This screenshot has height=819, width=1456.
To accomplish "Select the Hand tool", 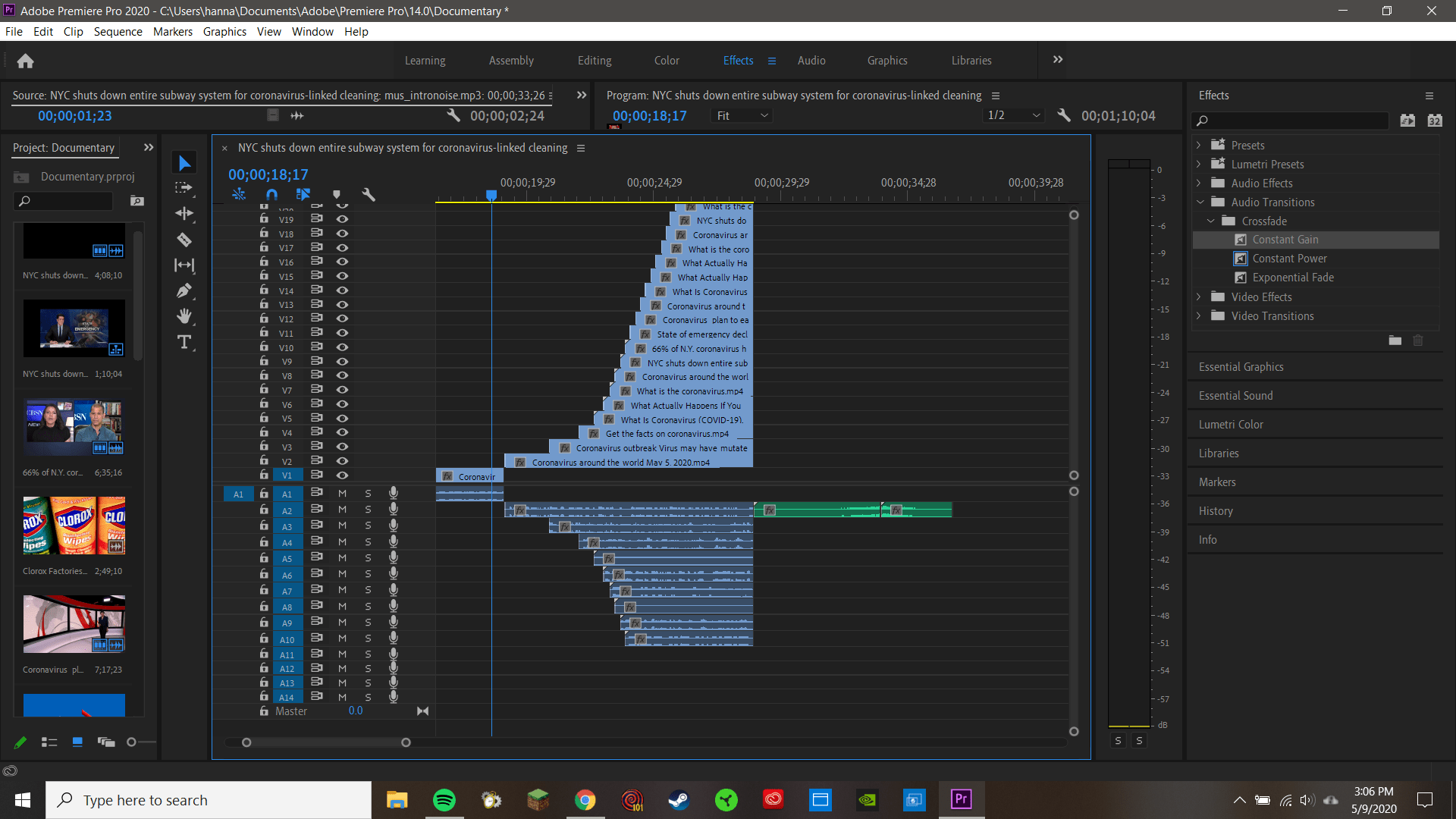I will (x=184, y=316).
